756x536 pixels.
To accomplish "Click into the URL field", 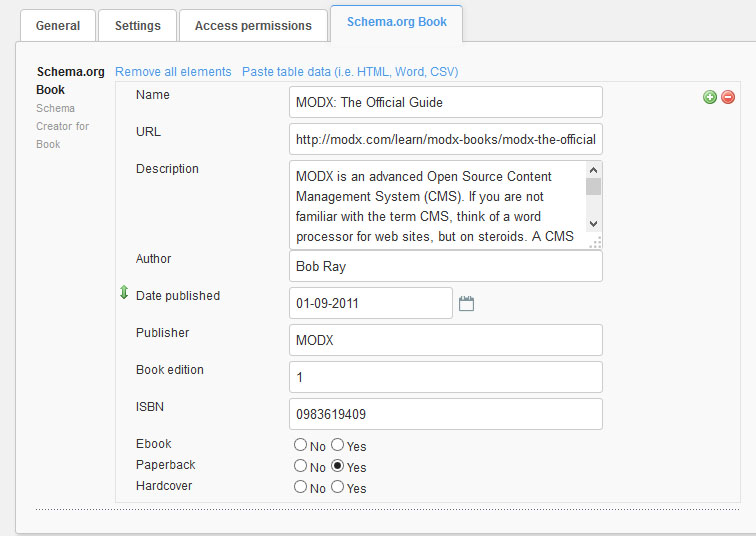I will (x=446, y=139).
